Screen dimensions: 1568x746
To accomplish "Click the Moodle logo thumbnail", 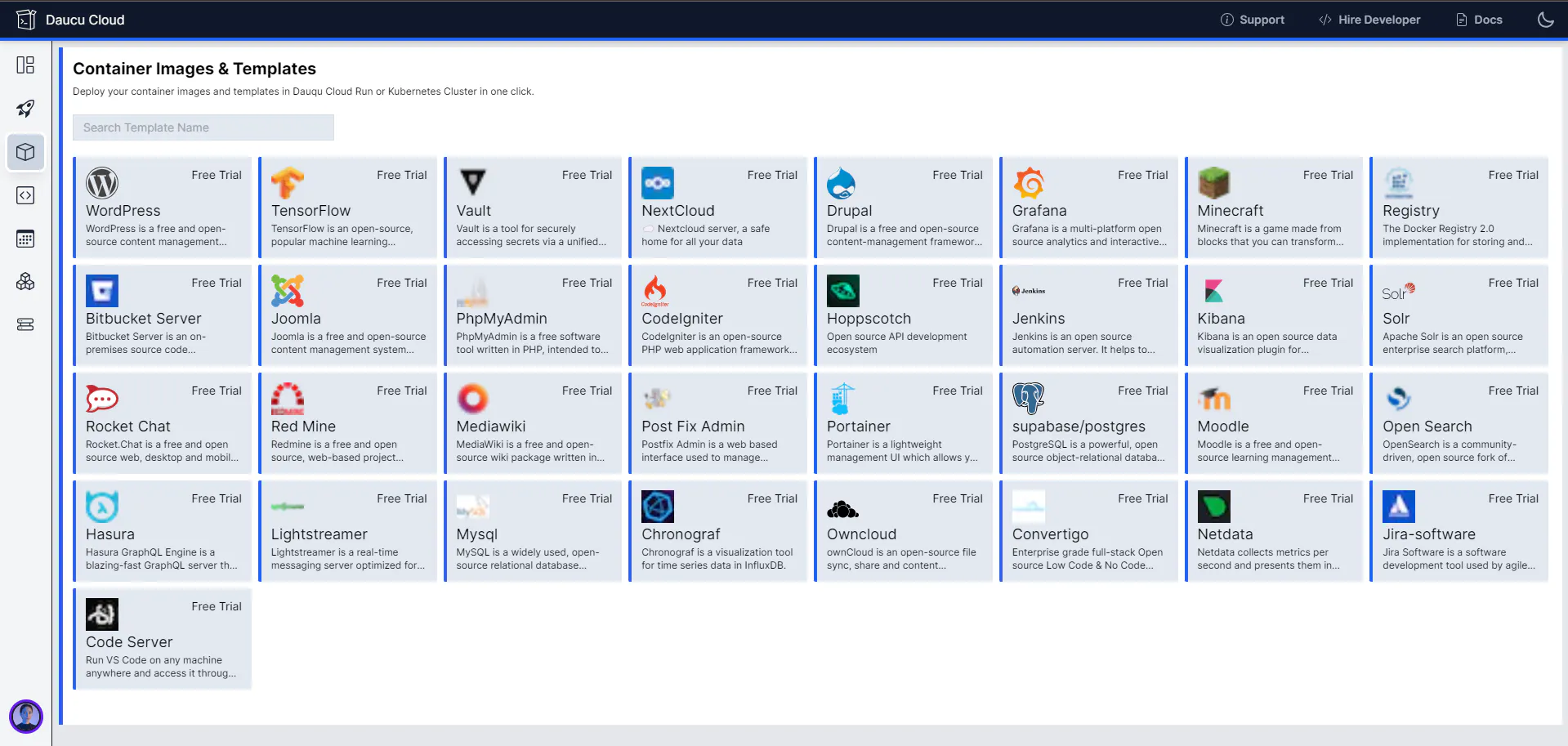I will click(1214, 399).
